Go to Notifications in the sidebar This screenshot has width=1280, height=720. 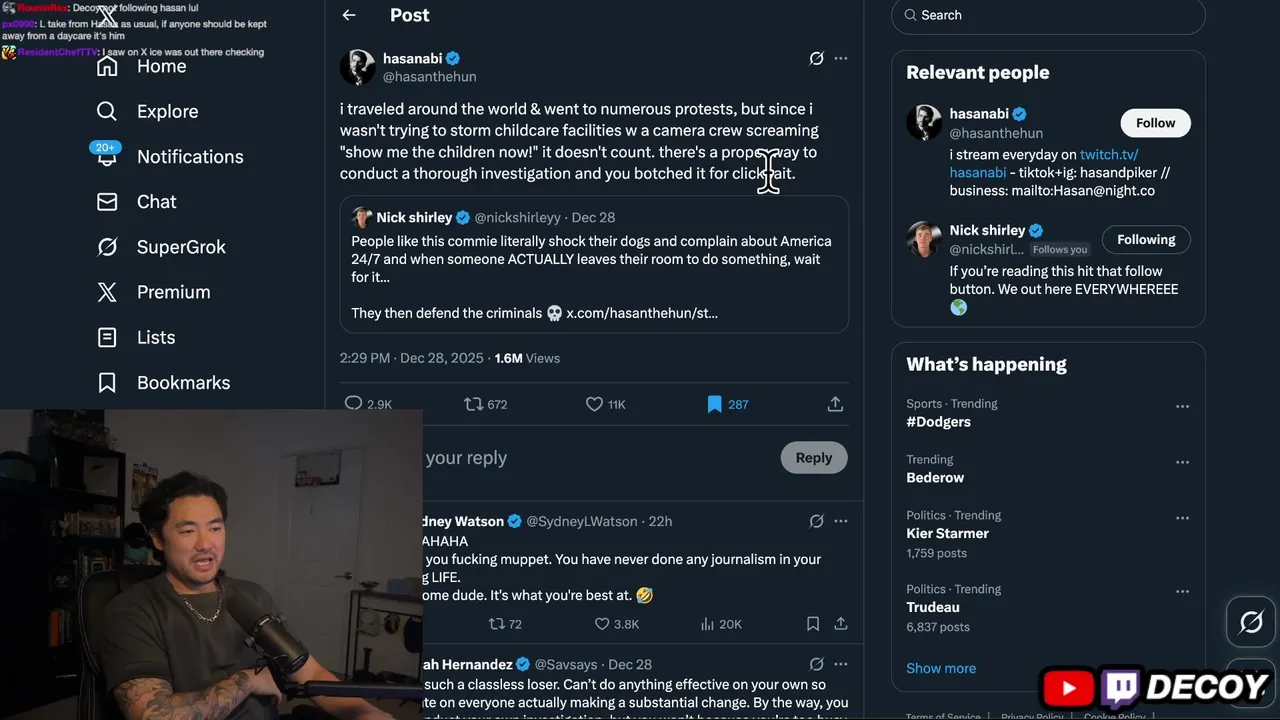(x=189, y=157)
